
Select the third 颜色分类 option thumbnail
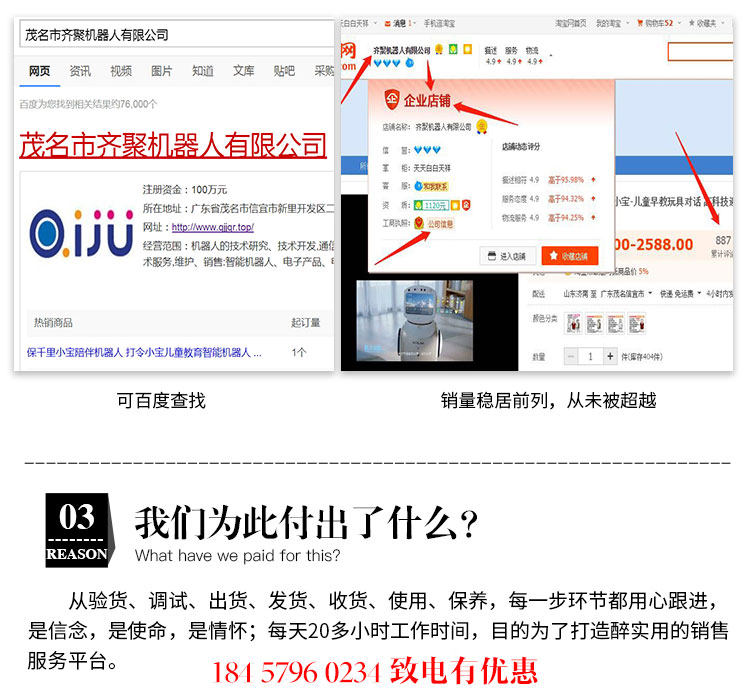pos(616,324)
